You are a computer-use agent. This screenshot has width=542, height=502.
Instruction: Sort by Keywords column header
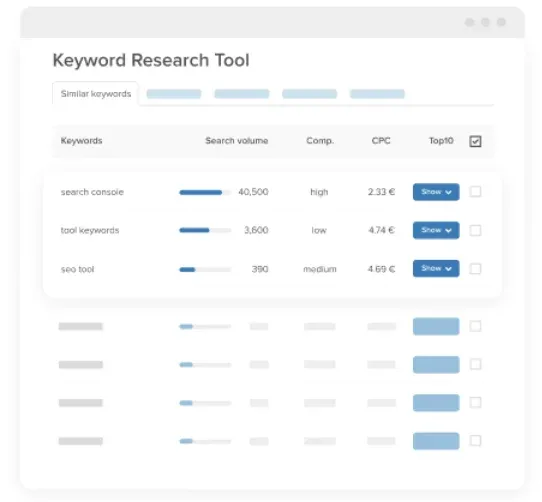coord(82,141)
